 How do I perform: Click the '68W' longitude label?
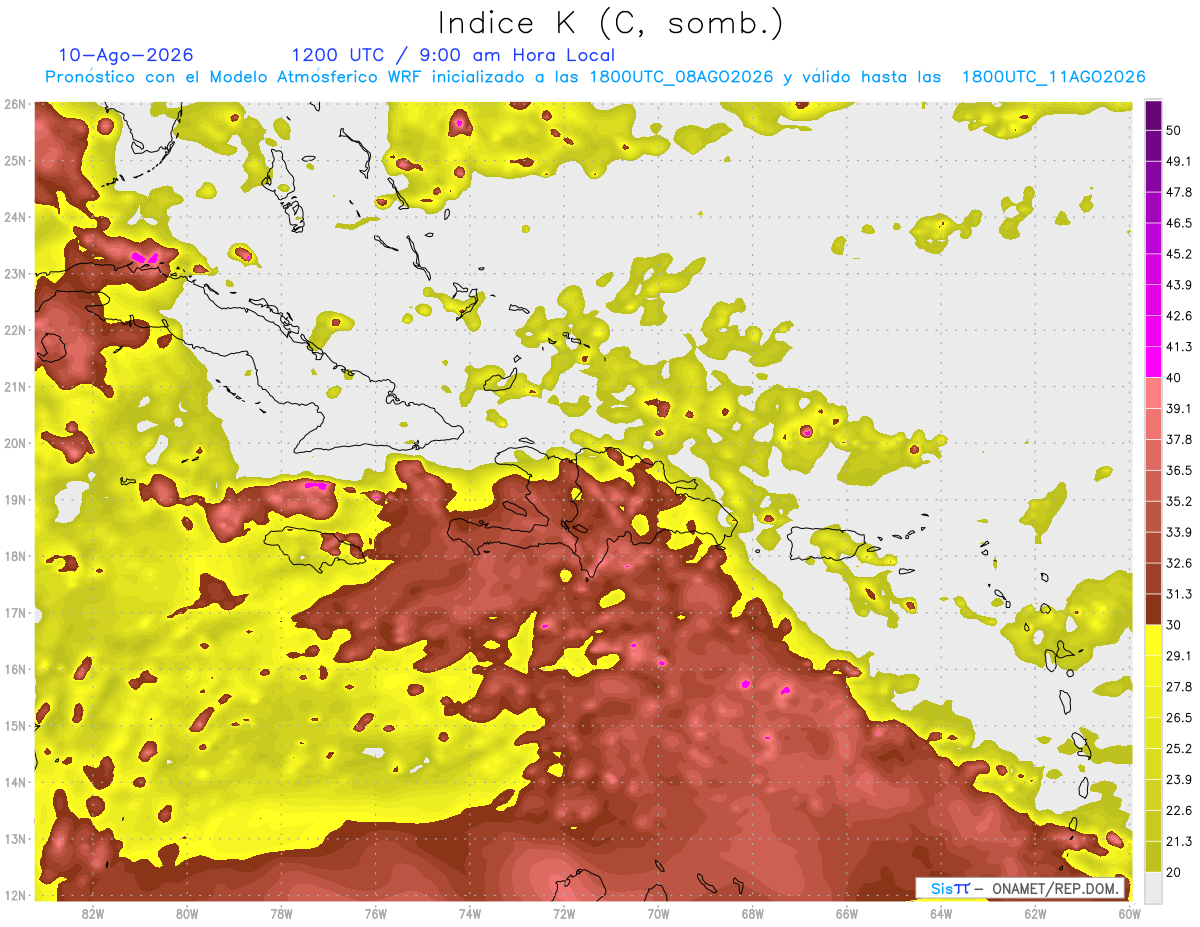tap(752, 913)
